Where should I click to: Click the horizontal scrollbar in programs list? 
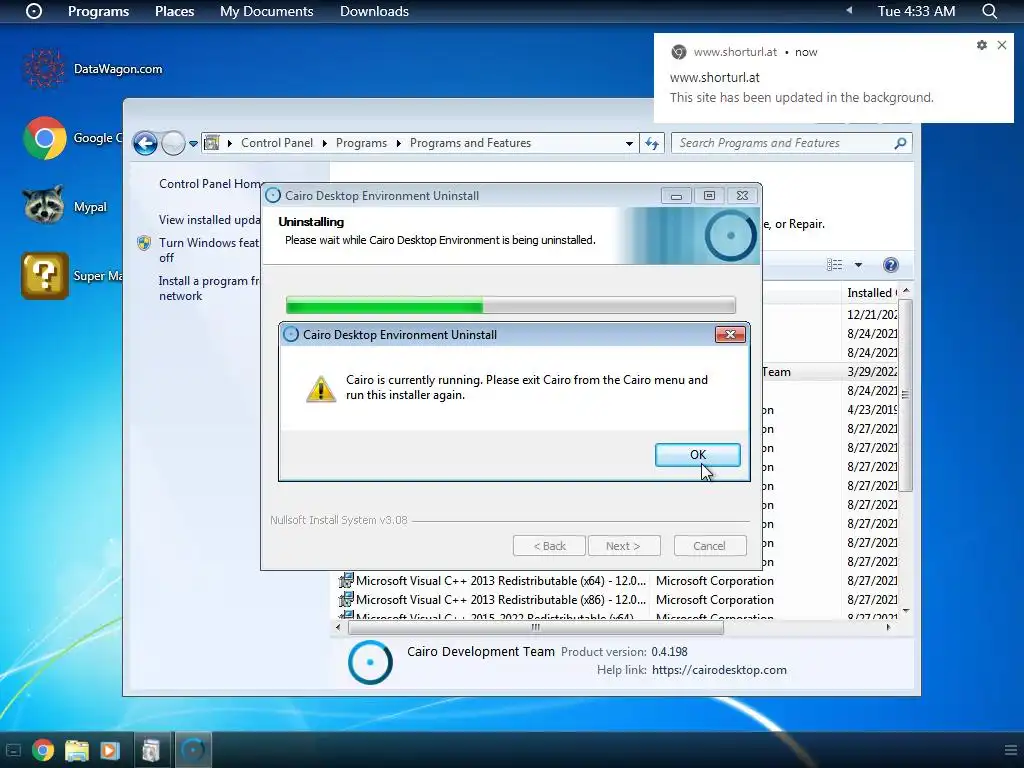click(x=536, y=628)
